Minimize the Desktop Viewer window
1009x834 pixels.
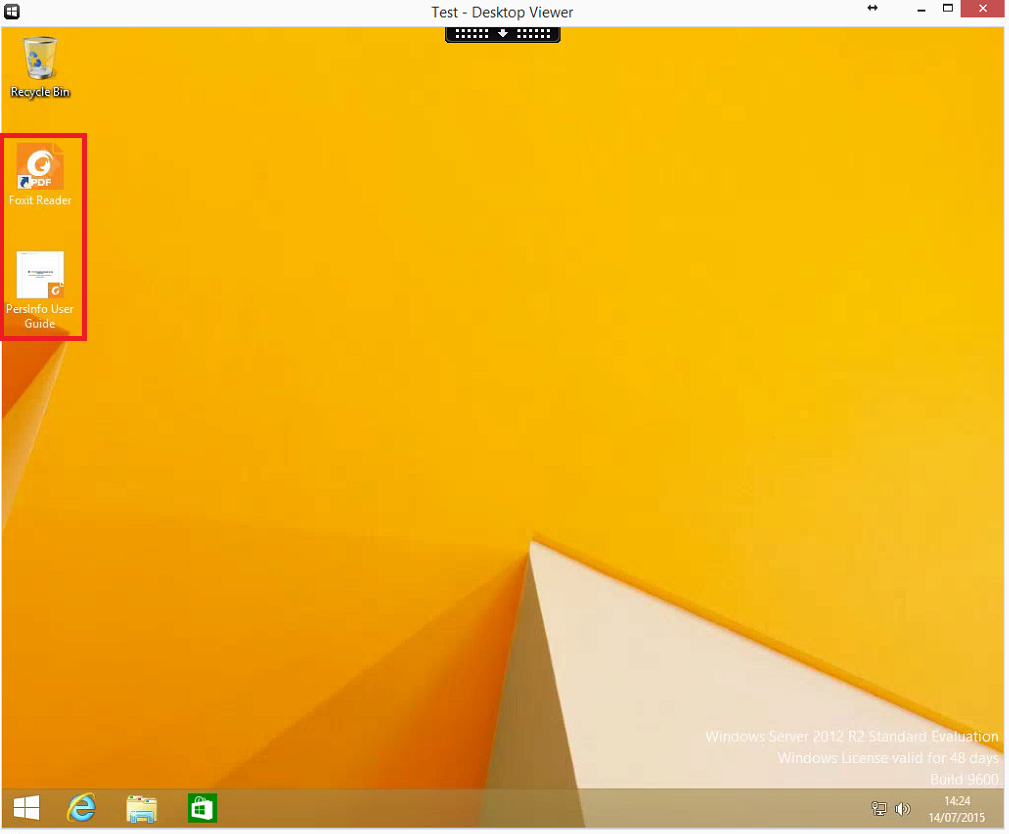(921, 10)
